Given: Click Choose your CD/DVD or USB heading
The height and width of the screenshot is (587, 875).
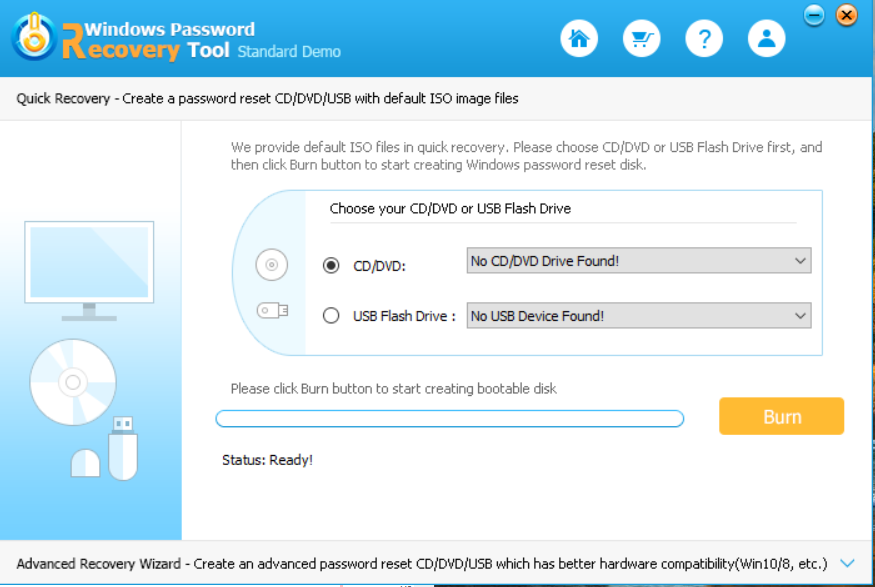Looking at the screenshot, I should pos(450,209).
